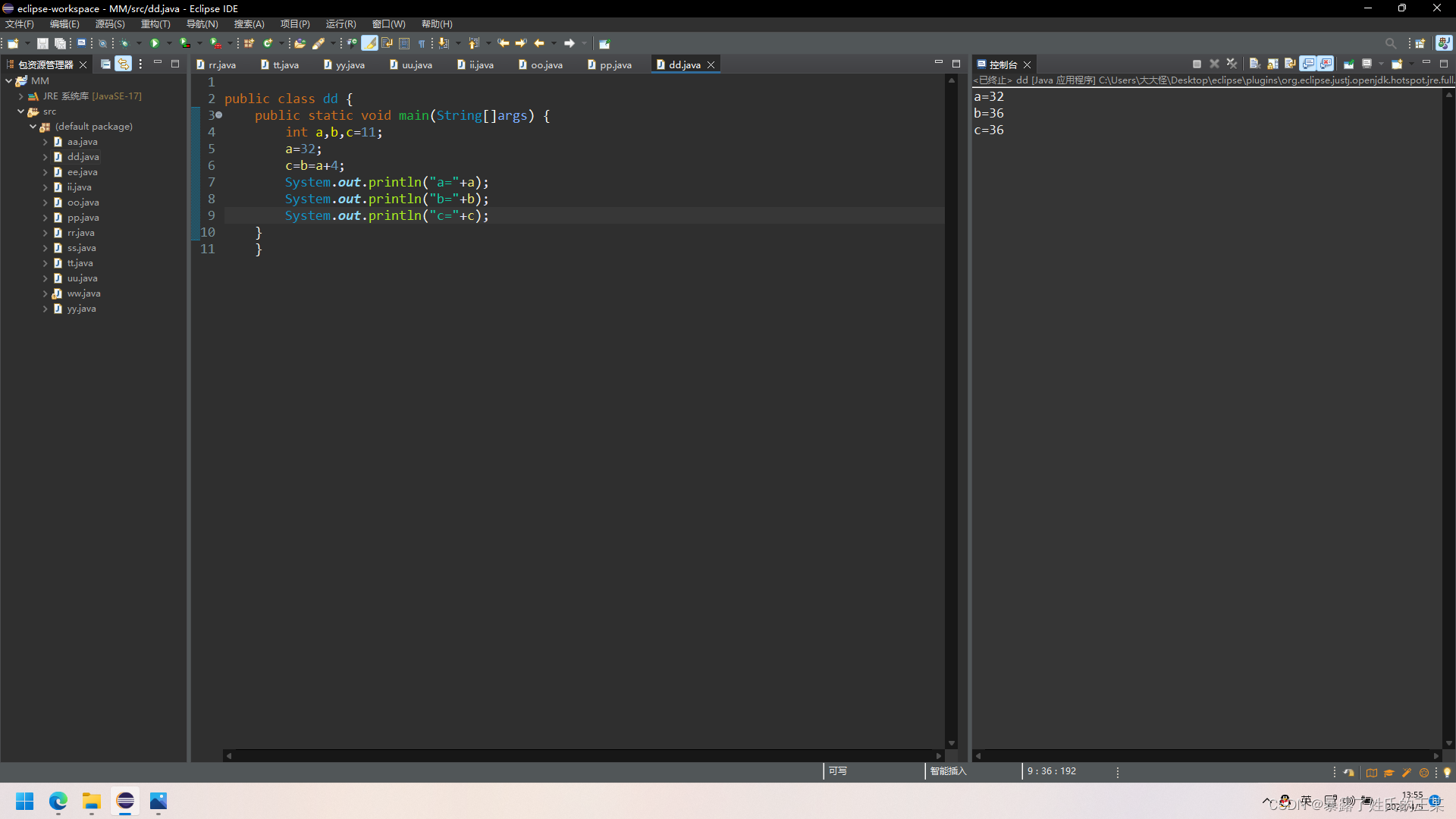Open the New file dropdown arrow
This screenshot has height=819, width=1456.
tap(27, 43)
